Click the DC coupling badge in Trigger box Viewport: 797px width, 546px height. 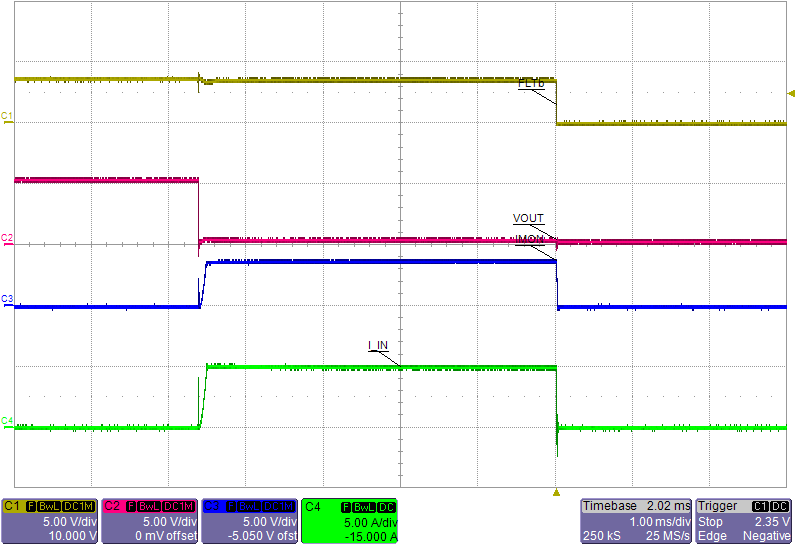[780, 507]
